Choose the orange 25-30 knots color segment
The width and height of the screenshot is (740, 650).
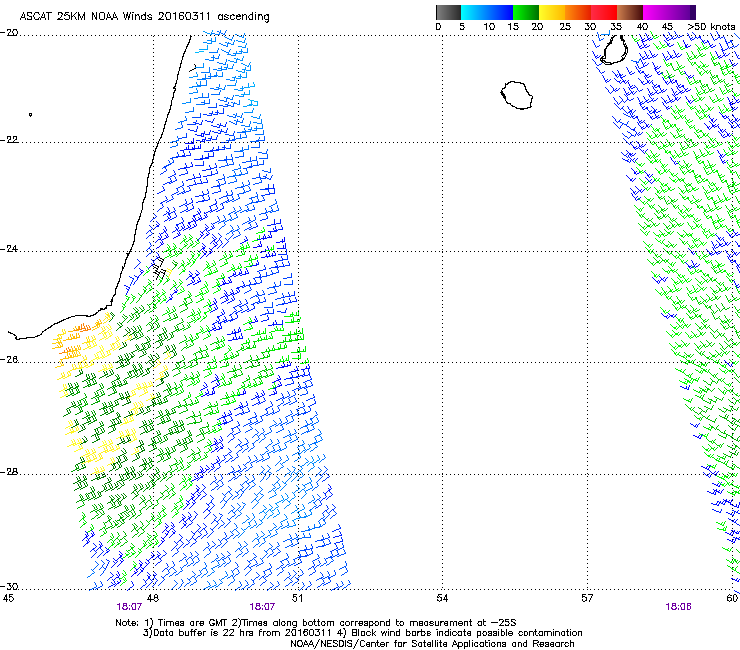point(578,12)
